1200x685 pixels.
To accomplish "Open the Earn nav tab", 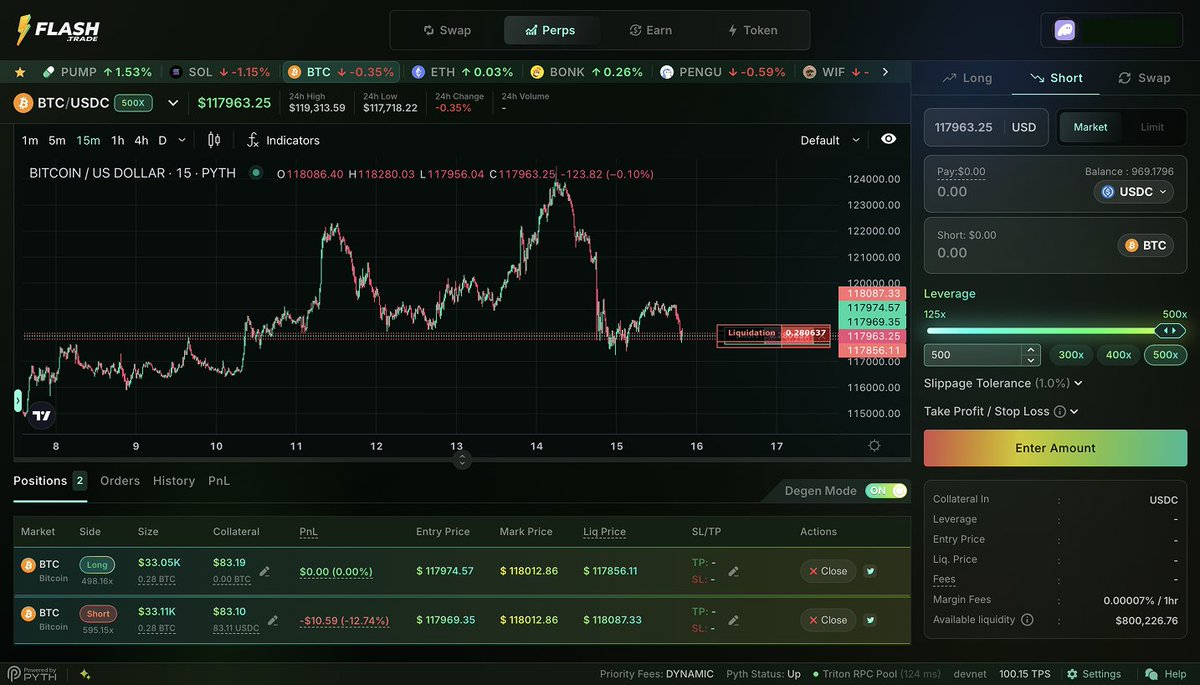I will pyautogui.click(x=650, y=30).
